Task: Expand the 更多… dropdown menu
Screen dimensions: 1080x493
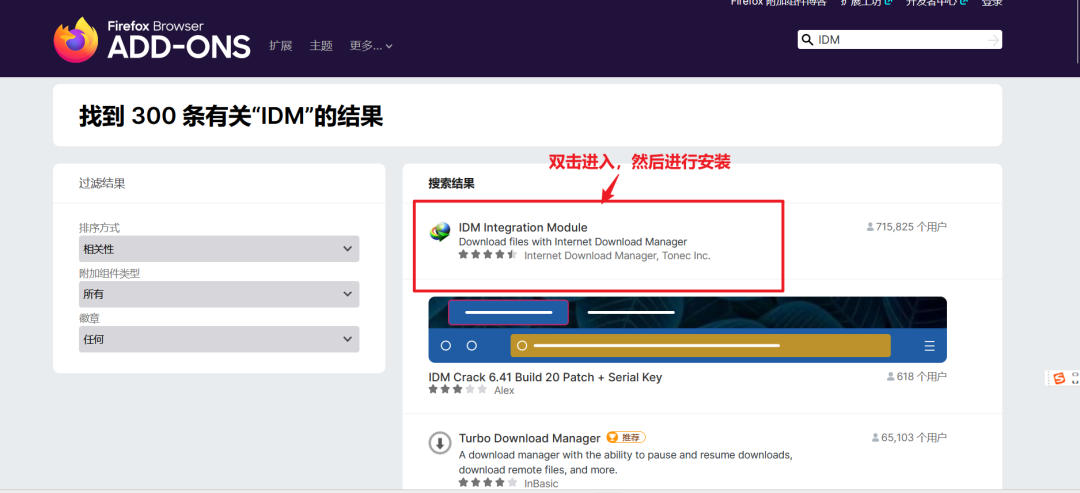Action: click(371, 45)
